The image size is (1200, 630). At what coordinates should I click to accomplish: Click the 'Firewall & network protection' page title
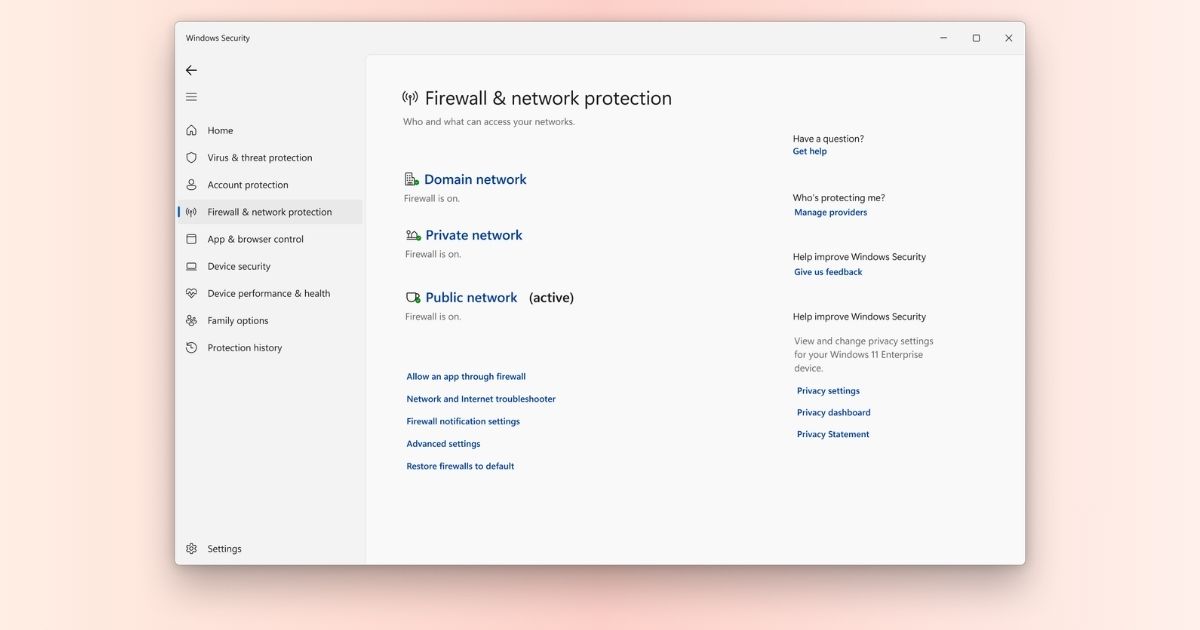click(x=548, y=98)
